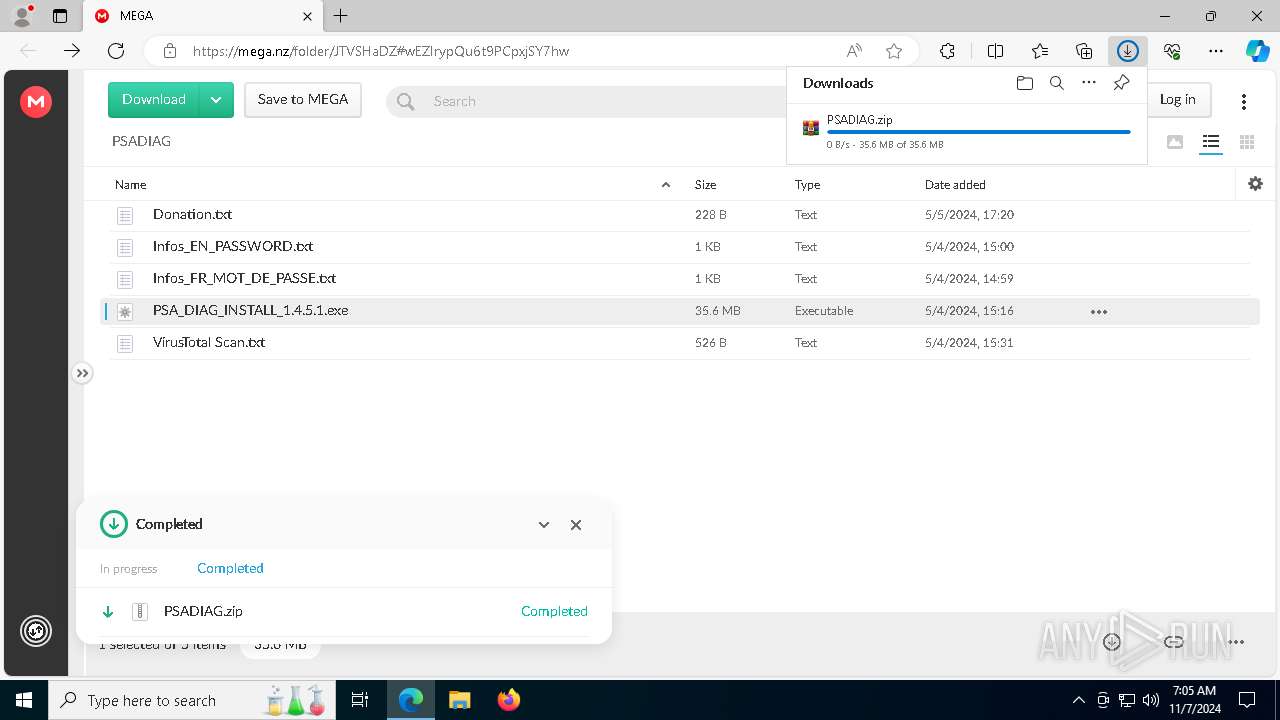Select the MEGA browser tab
This screenshot has width=1280, height=720.
coord(204,16)
